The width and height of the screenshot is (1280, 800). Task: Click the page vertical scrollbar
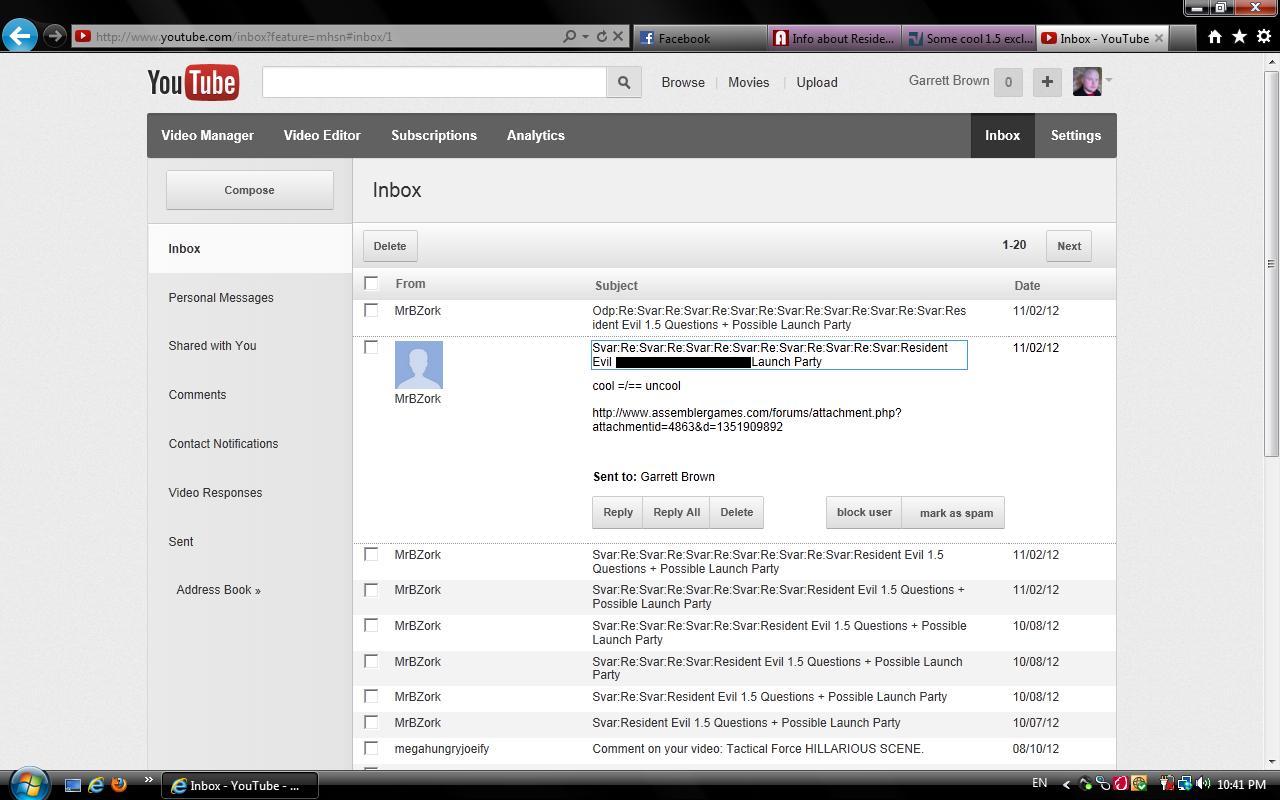tap(1271, 264)
